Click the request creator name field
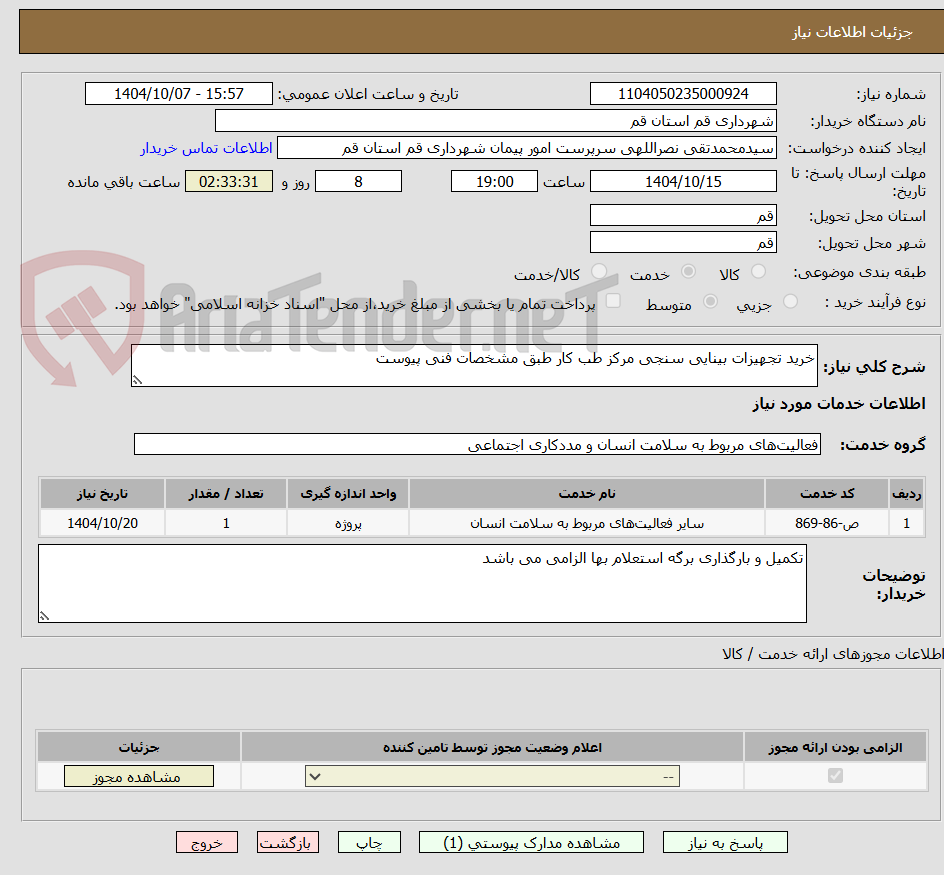This screenshot has width=944, height=875. [527, 148]
